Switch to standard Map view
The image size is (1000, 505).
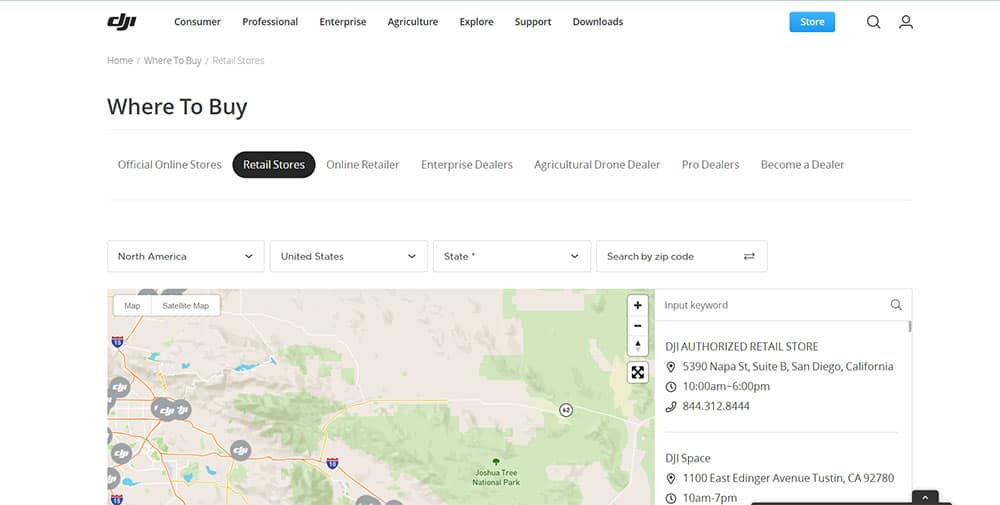click(132, 305)
